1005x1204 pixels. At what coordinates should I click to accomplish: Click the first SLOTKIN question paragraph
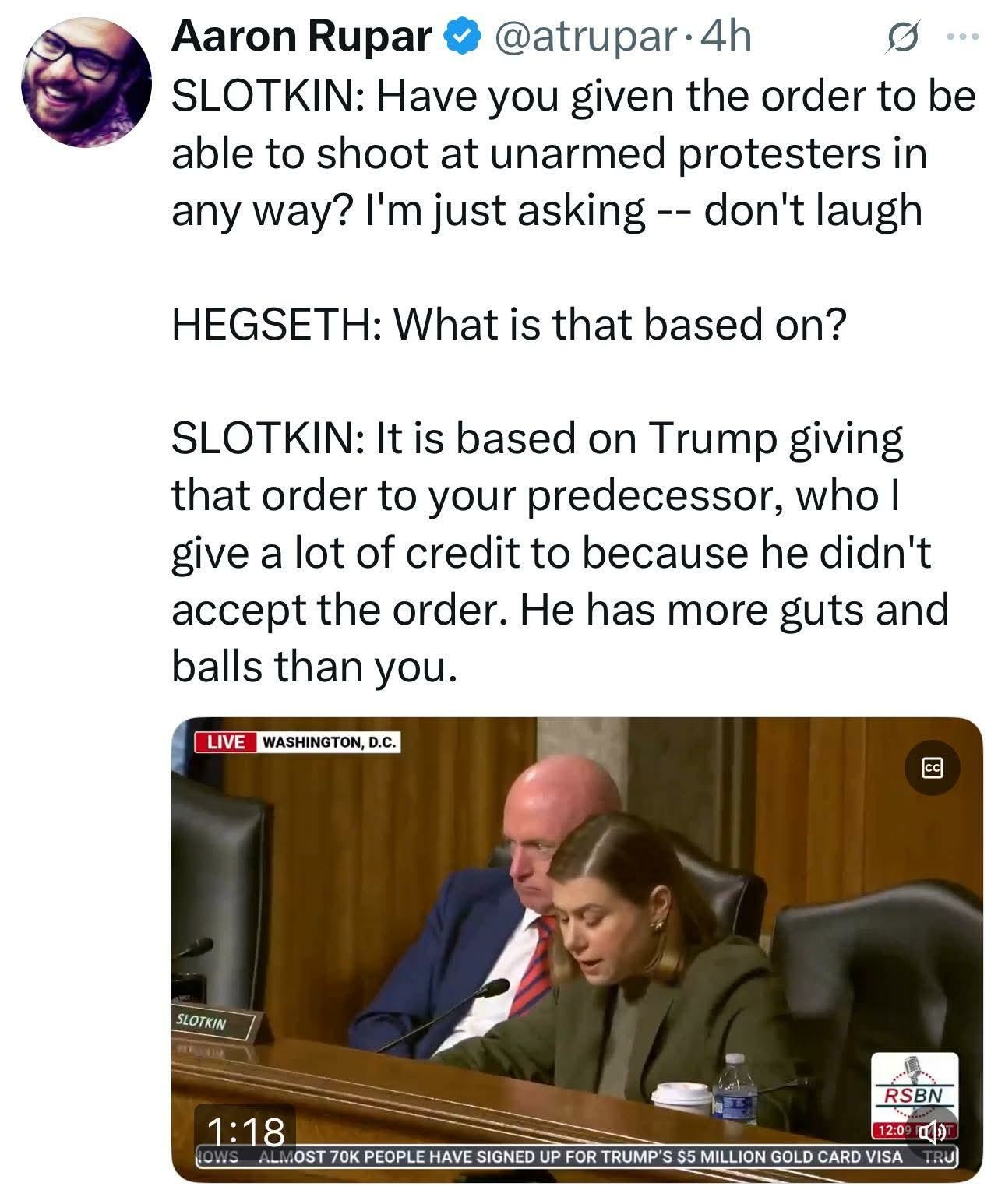(573, 153)
